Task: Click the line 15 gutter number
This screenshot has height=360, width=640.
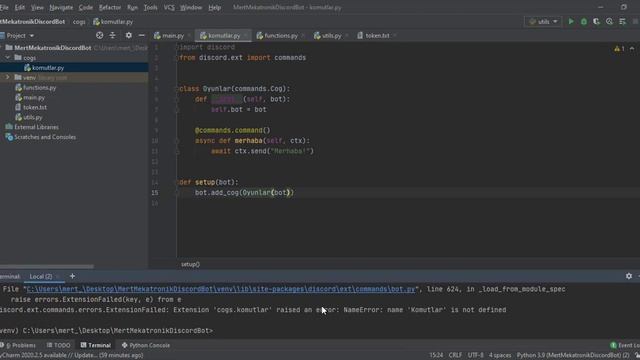Action: [x=155, y=192]
